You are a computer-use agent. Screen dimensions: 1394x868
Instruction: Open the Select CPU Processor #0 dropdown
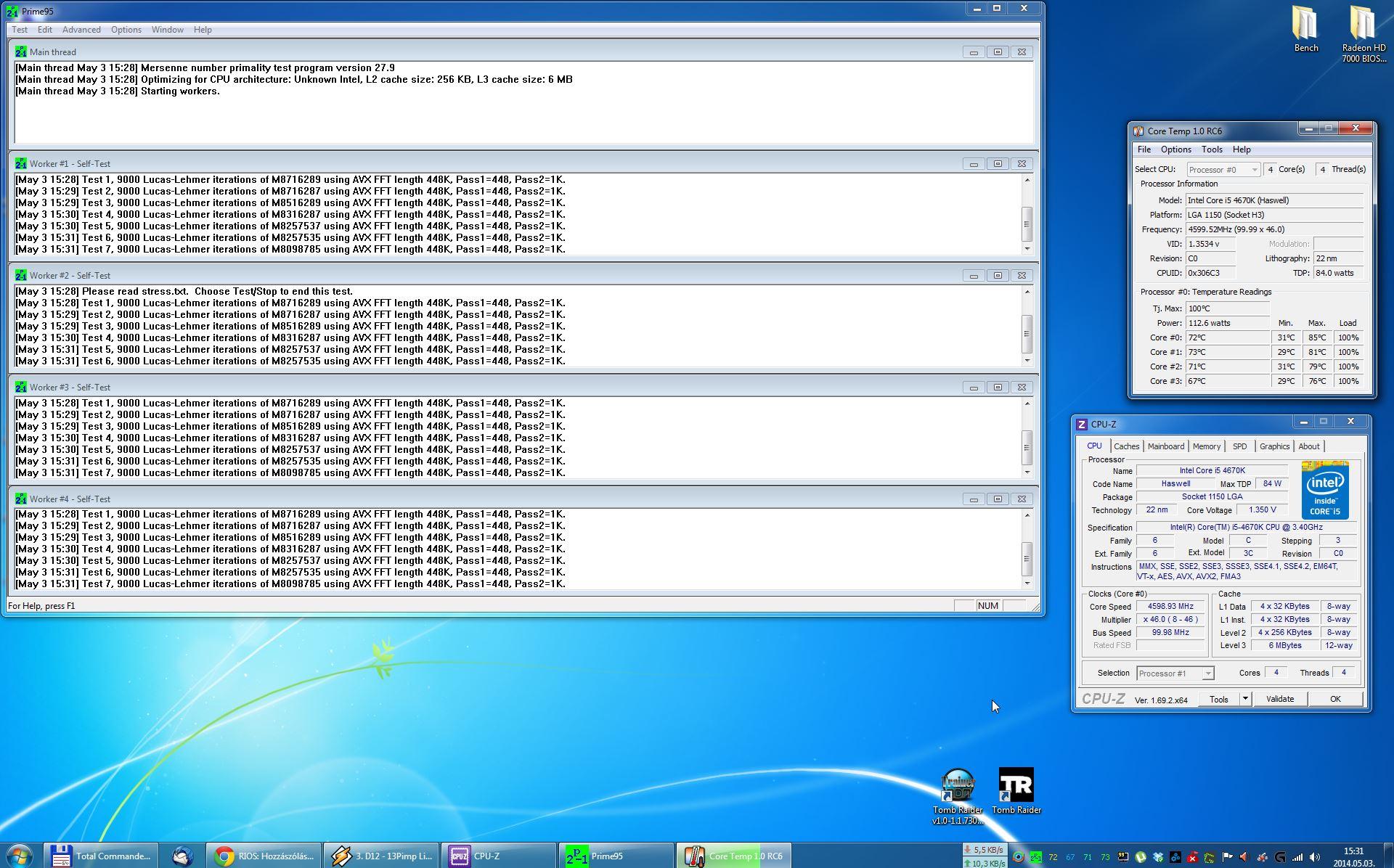1223,170
